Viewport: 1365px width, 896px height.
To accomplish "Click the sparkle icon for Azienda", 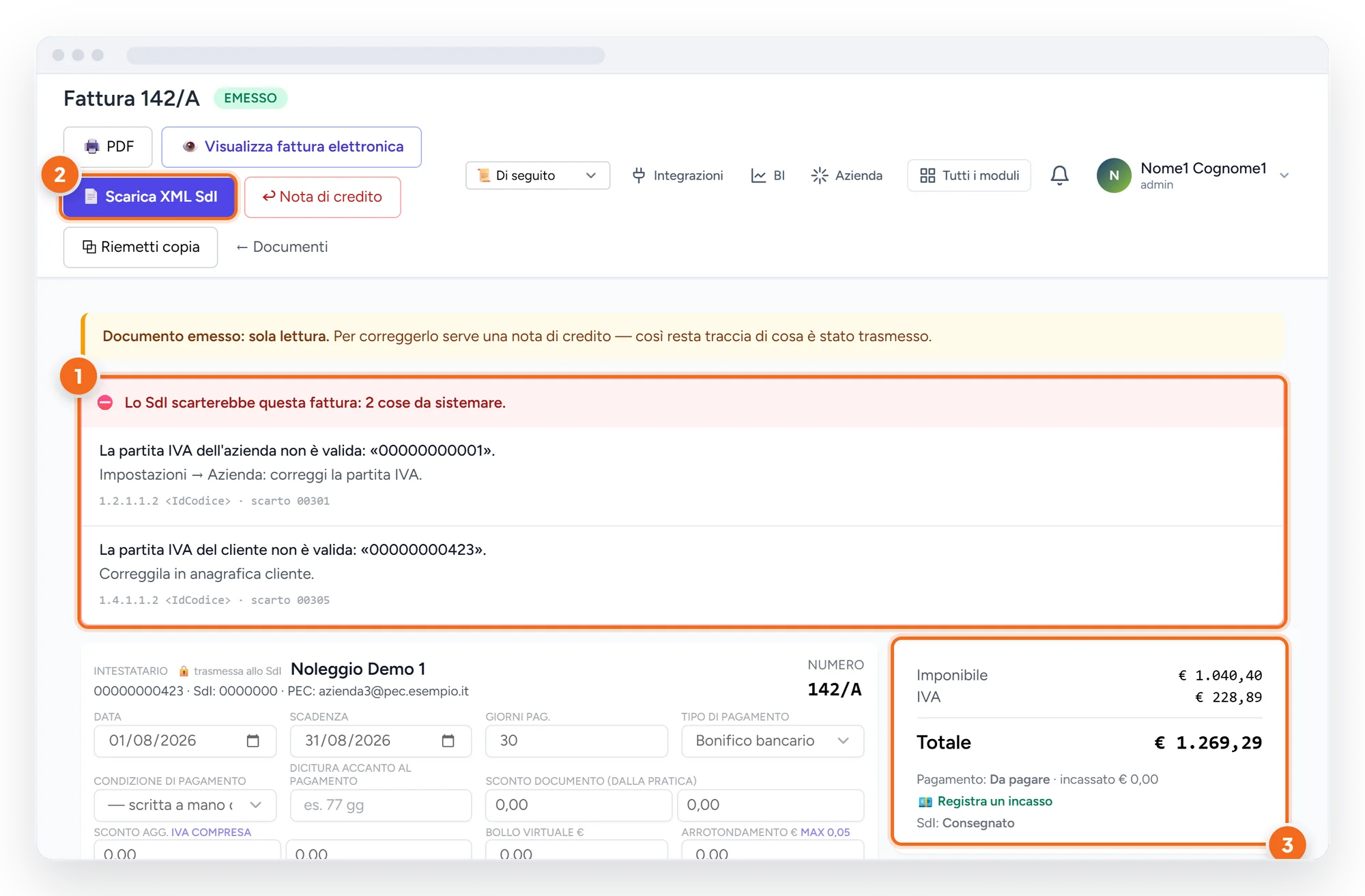I will click(x=820, y=175).
